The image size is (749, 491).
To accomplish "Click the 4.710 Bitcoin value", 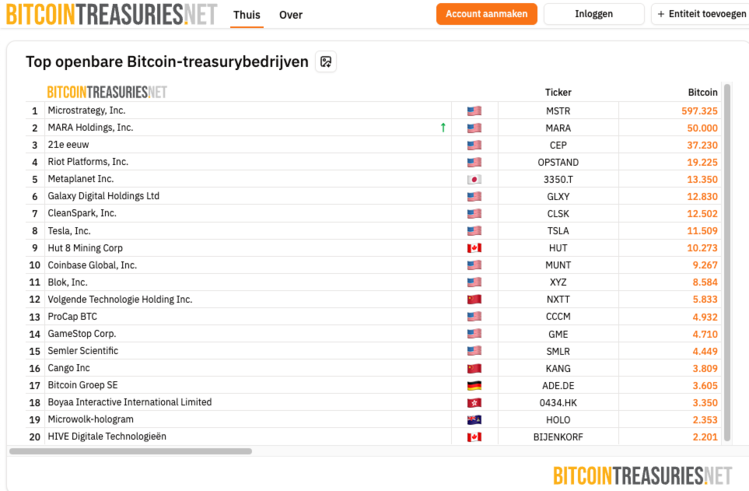I will (705, 334).
